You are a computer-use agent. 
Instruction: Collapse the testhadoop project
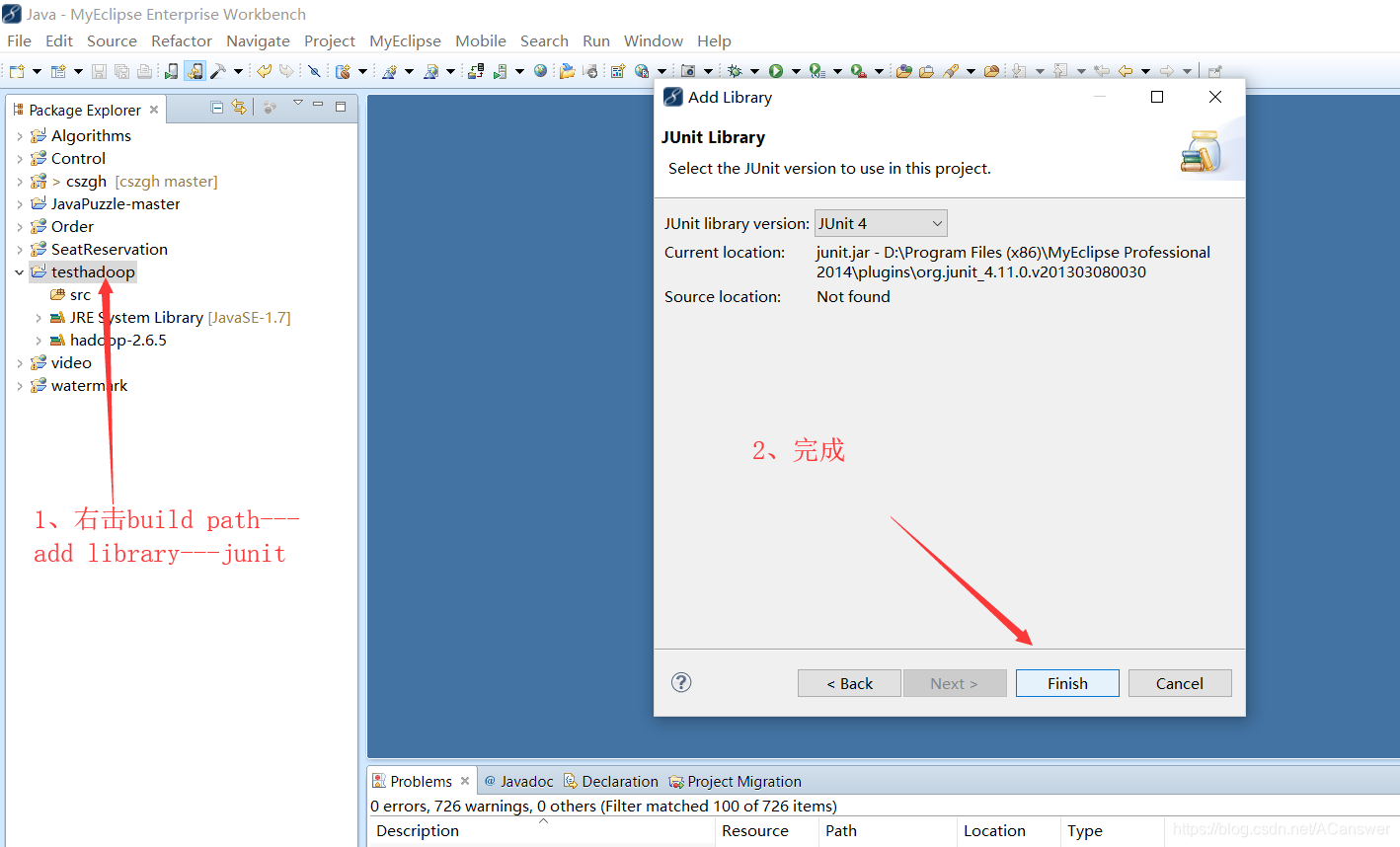pyautogui.click(x=20, y=272)
